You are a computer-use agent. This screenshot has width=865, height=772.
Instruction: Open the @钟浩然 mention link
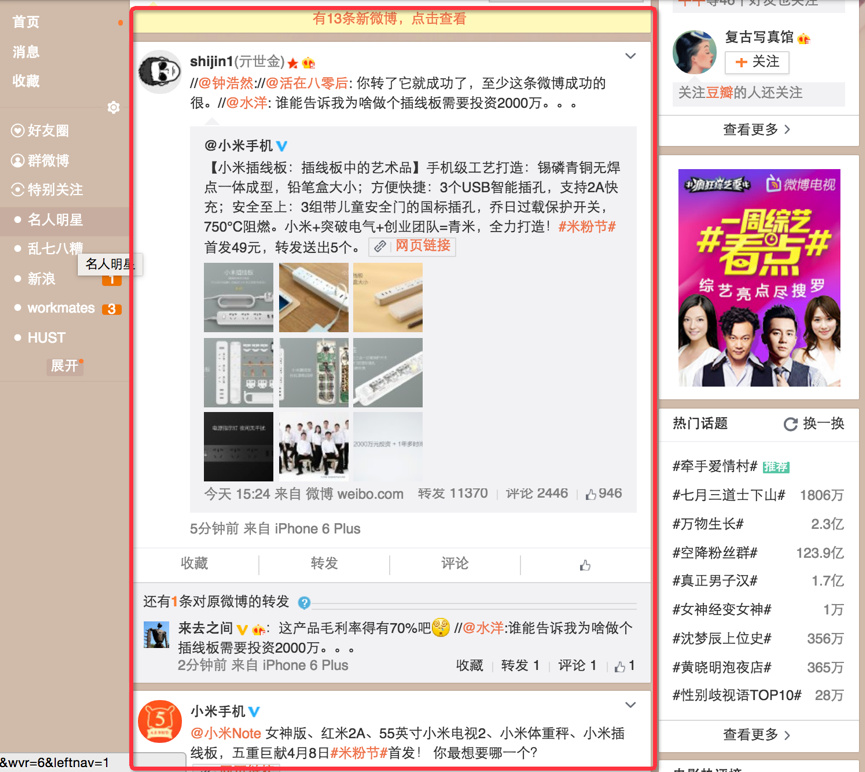[x=225, y=83]
